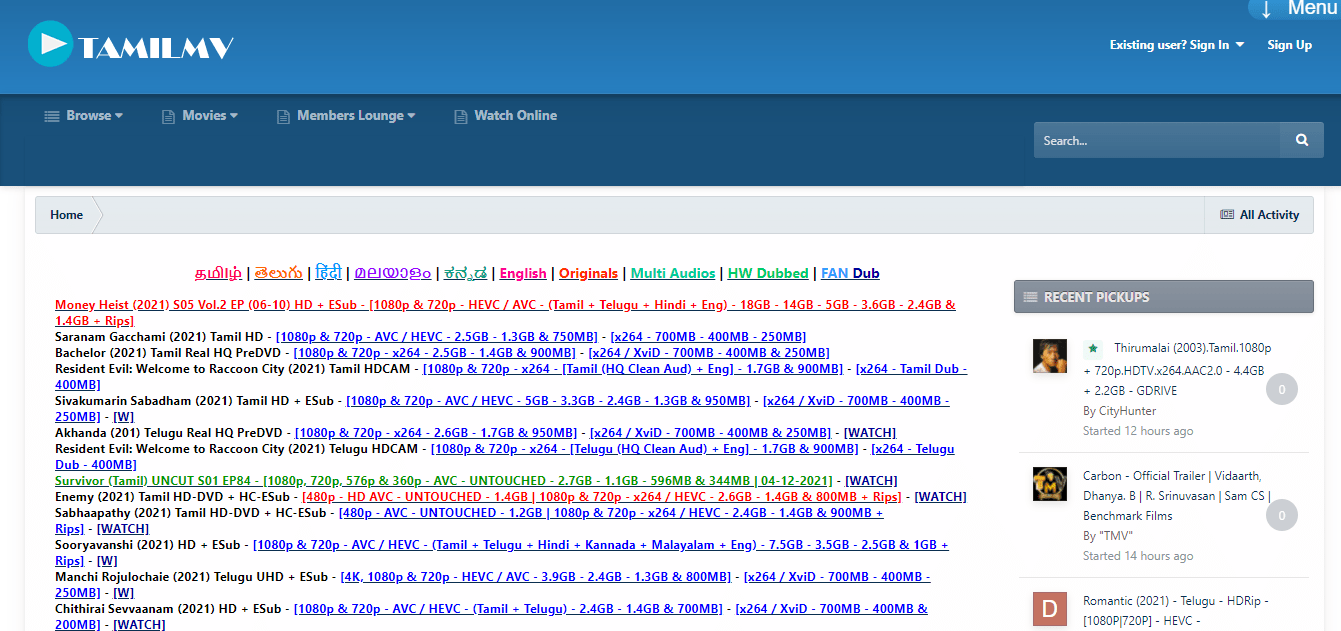Click reply count bubble on Thirumalai post
Viewport: 1341px width, 631px height.
[1281, 389]
